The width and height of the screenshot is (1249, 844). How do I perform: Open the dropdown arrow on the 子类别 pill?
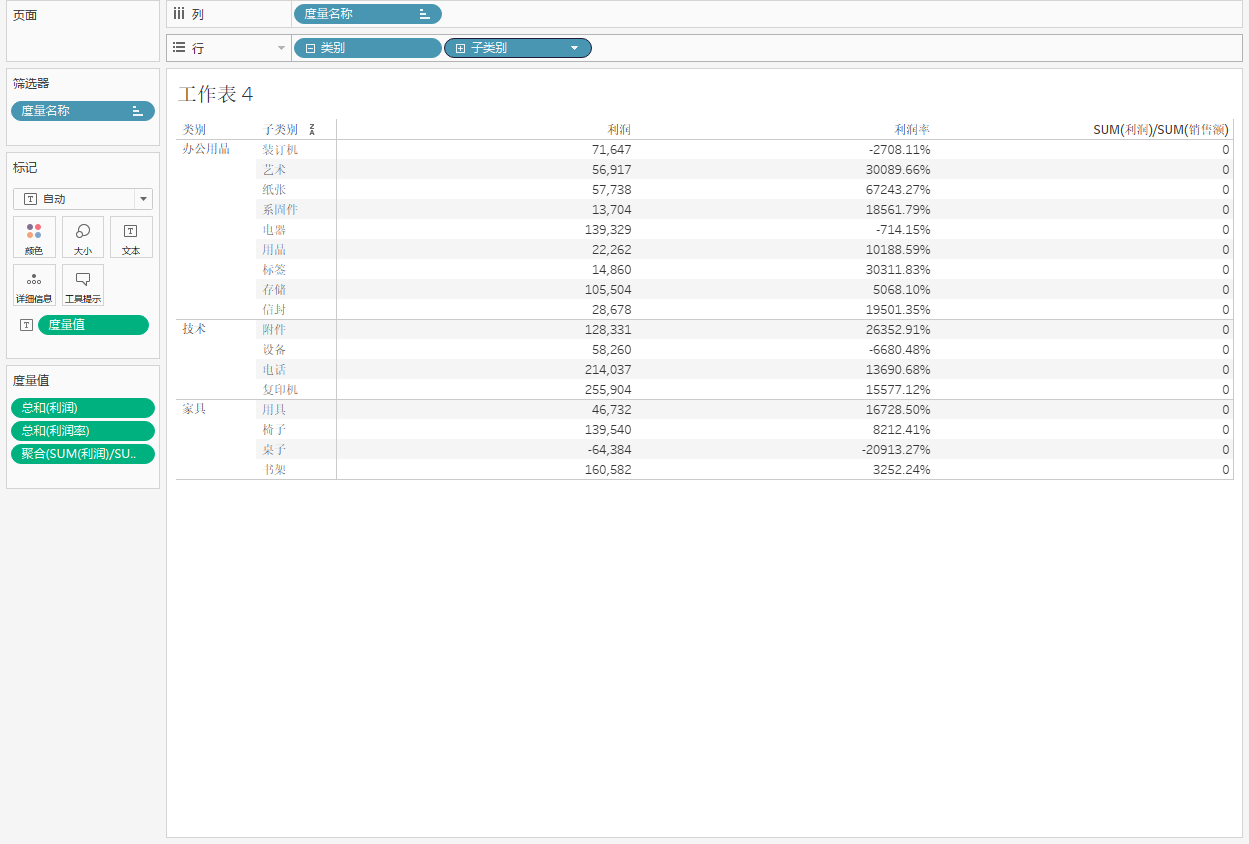(574, 48)
